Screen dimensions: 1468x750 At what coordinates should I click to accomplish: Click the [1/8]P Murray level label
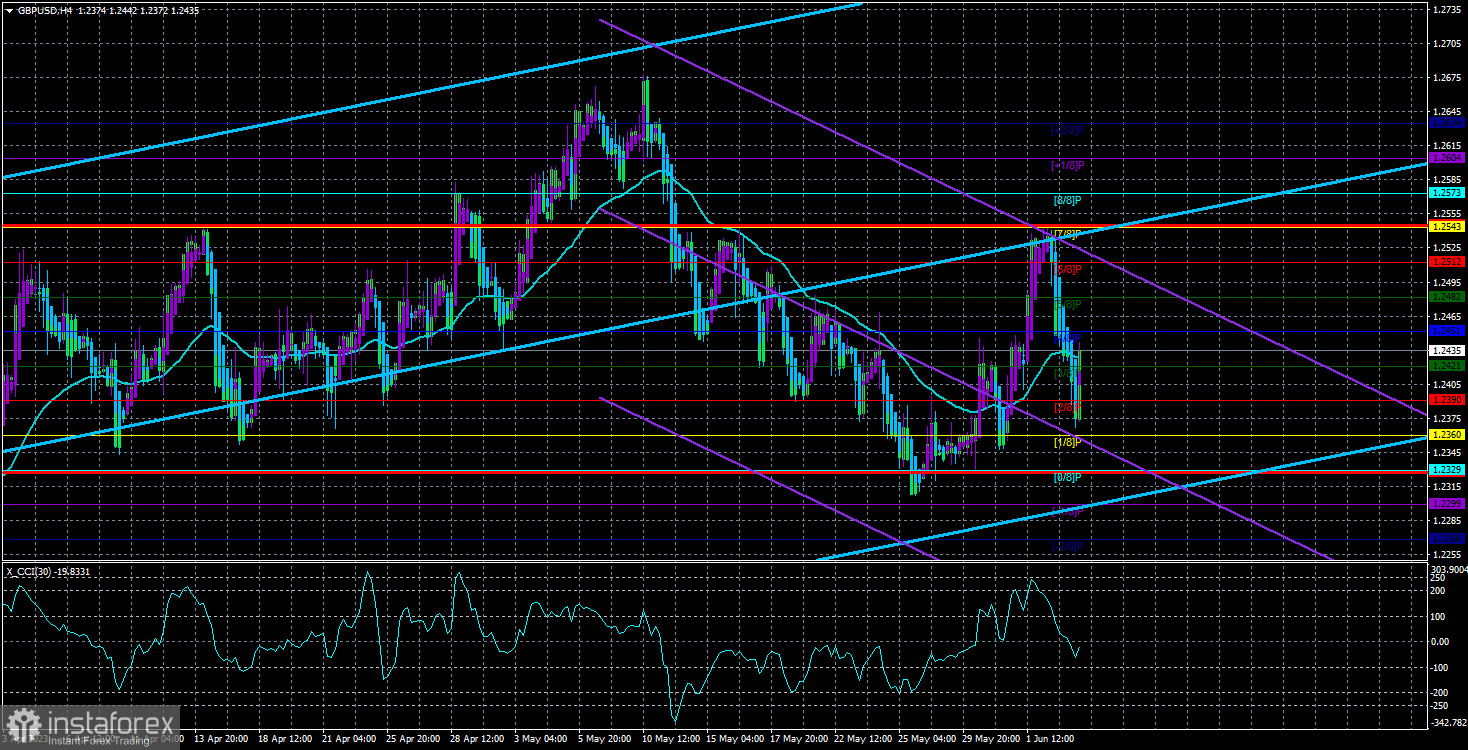click(1068, 442)
